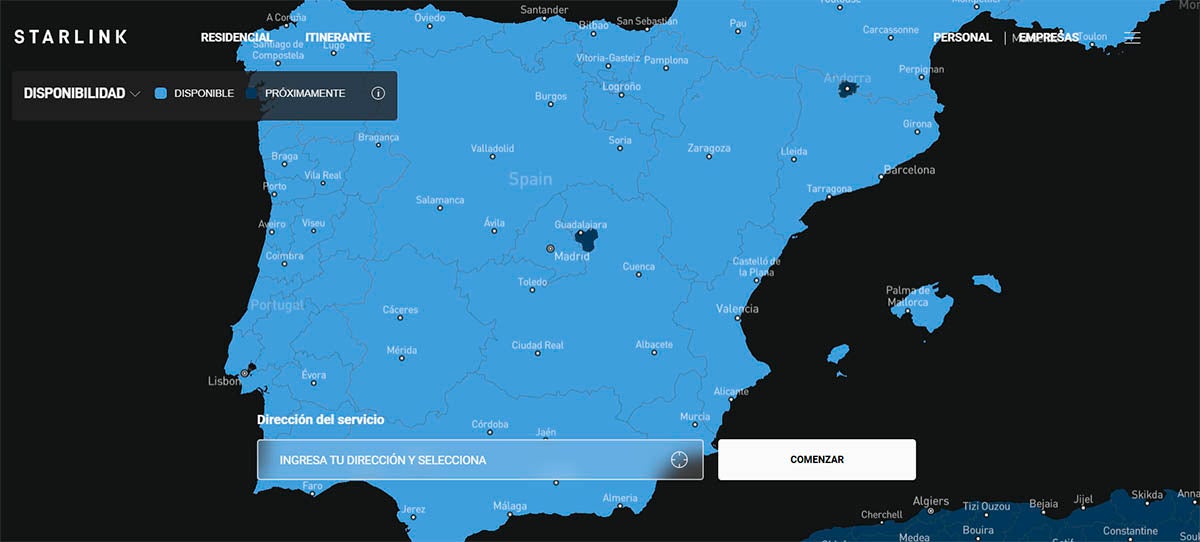Click the Valencia label on the map
Screen dimensions: 1200x542
[737, 309]
